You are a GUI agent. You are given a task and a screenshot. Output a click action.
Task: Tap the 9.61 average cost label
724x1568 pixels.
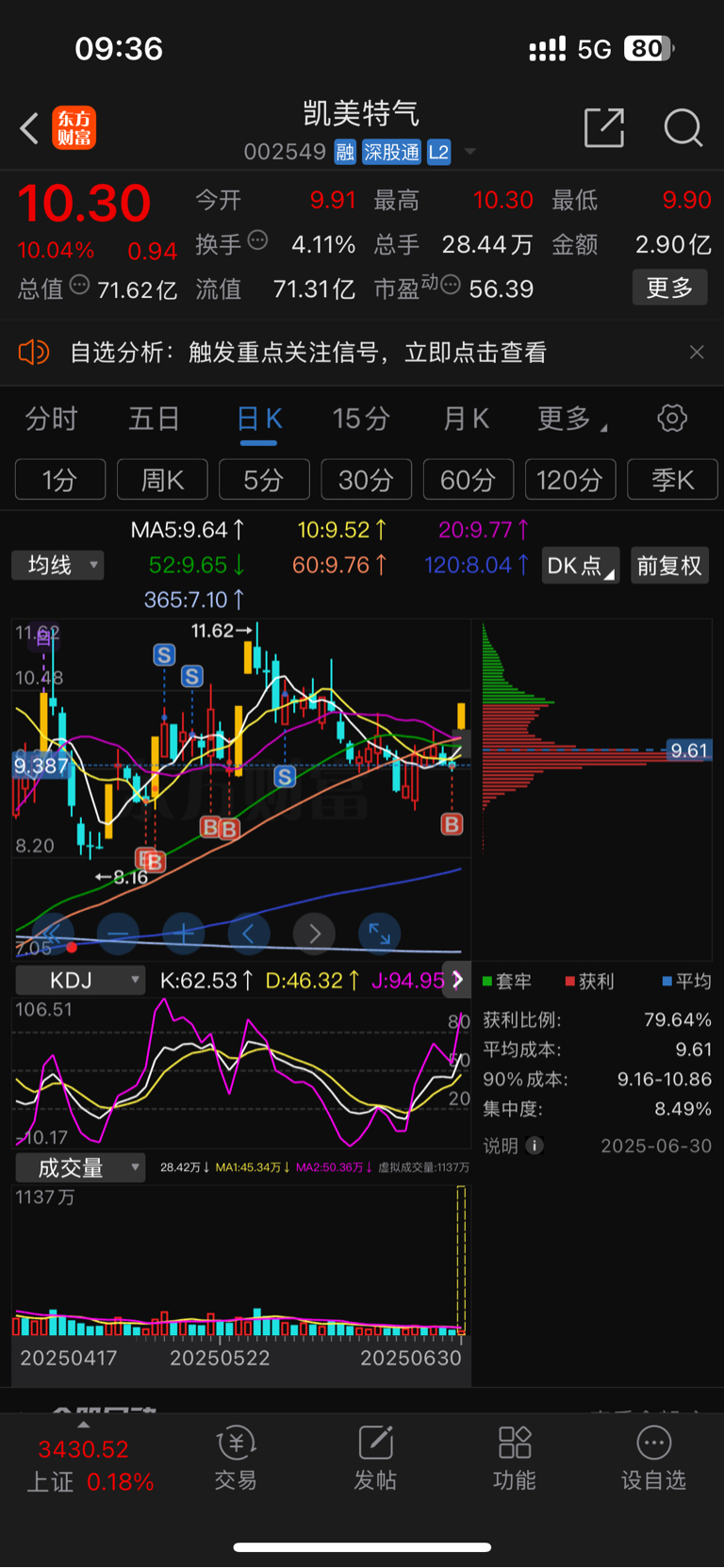(x=689, y=751)
